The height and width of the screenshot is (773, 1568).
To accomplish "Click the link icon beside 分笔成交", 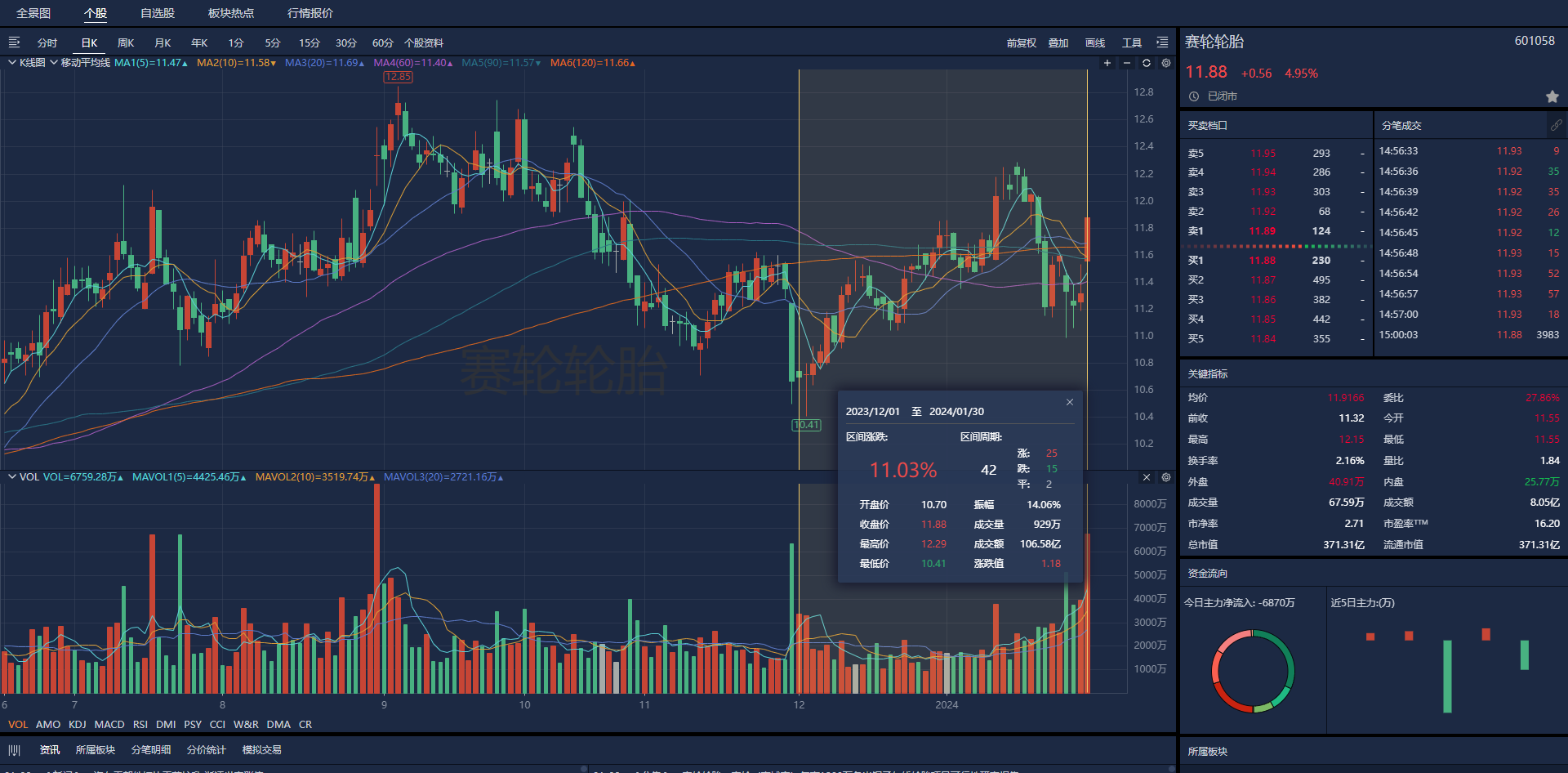I will [1557, 125].
